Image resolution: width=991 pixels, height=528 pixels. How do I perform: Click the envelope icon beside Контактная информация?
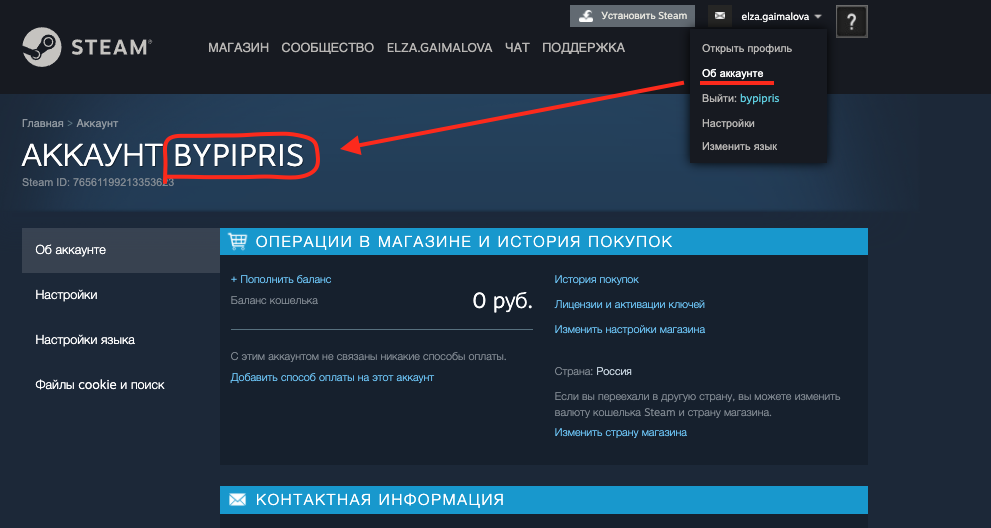[238, 500]
